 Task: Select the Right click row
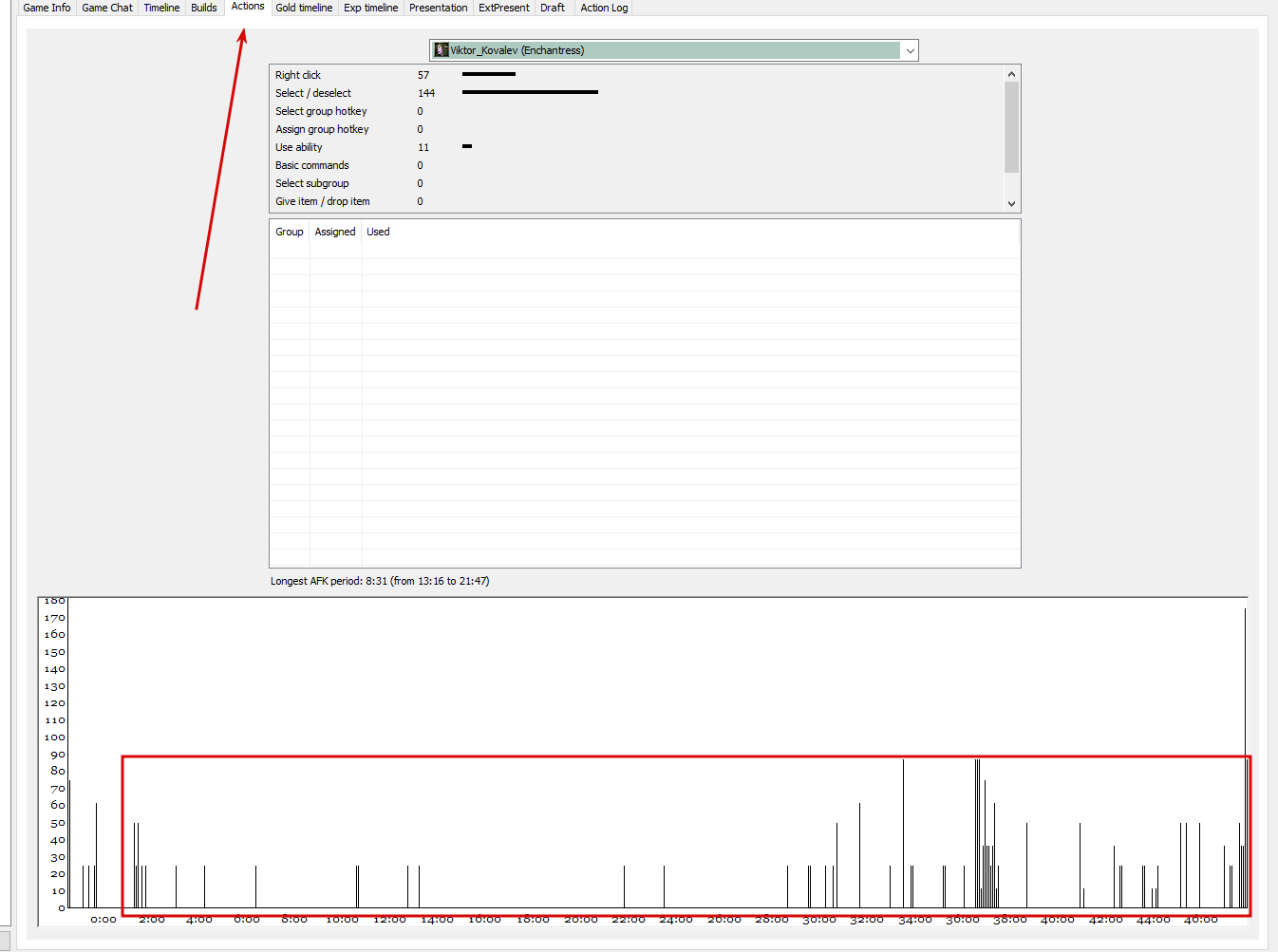636,75
